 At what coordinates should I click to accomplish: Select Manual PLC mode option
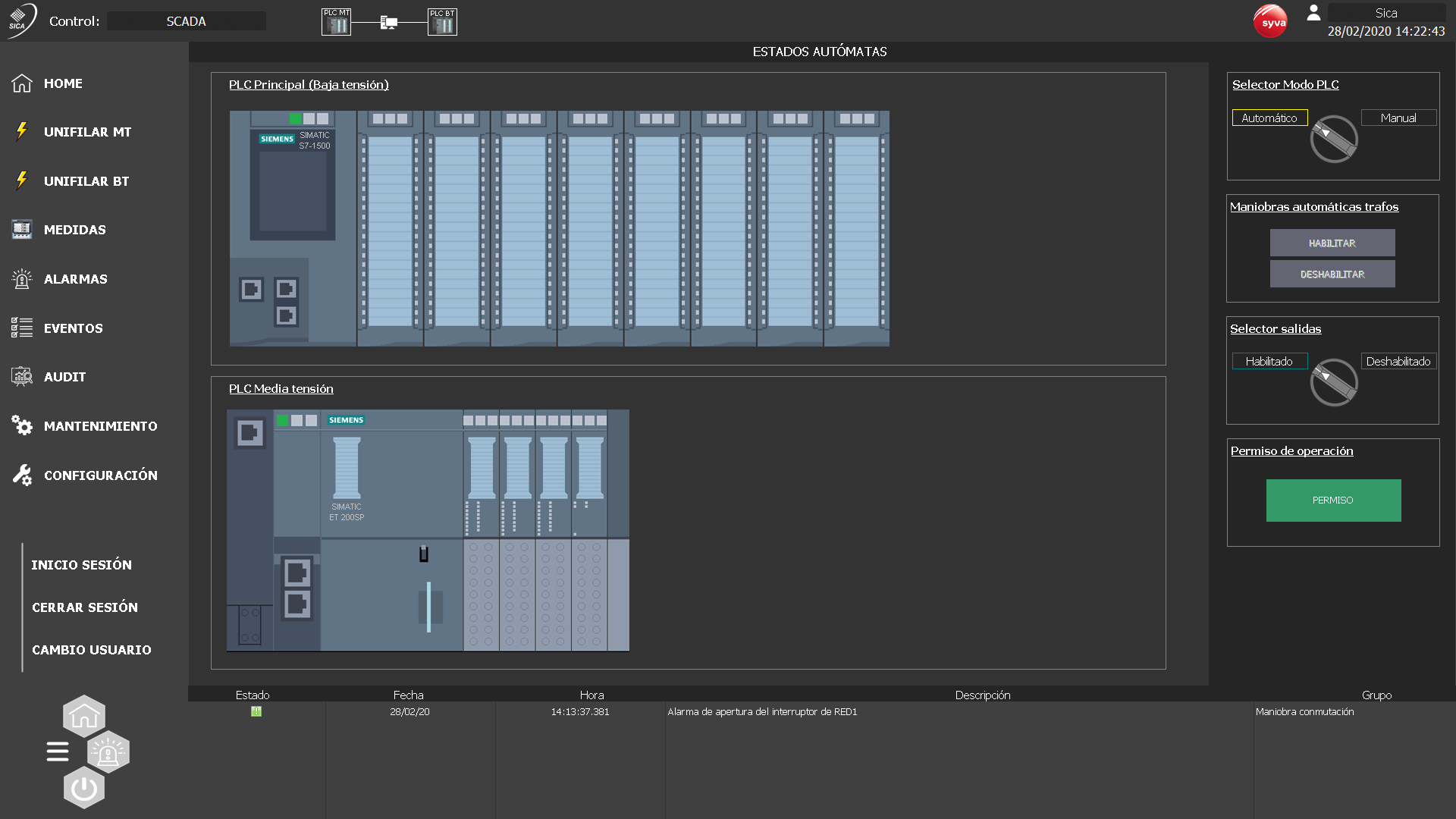1398,118
